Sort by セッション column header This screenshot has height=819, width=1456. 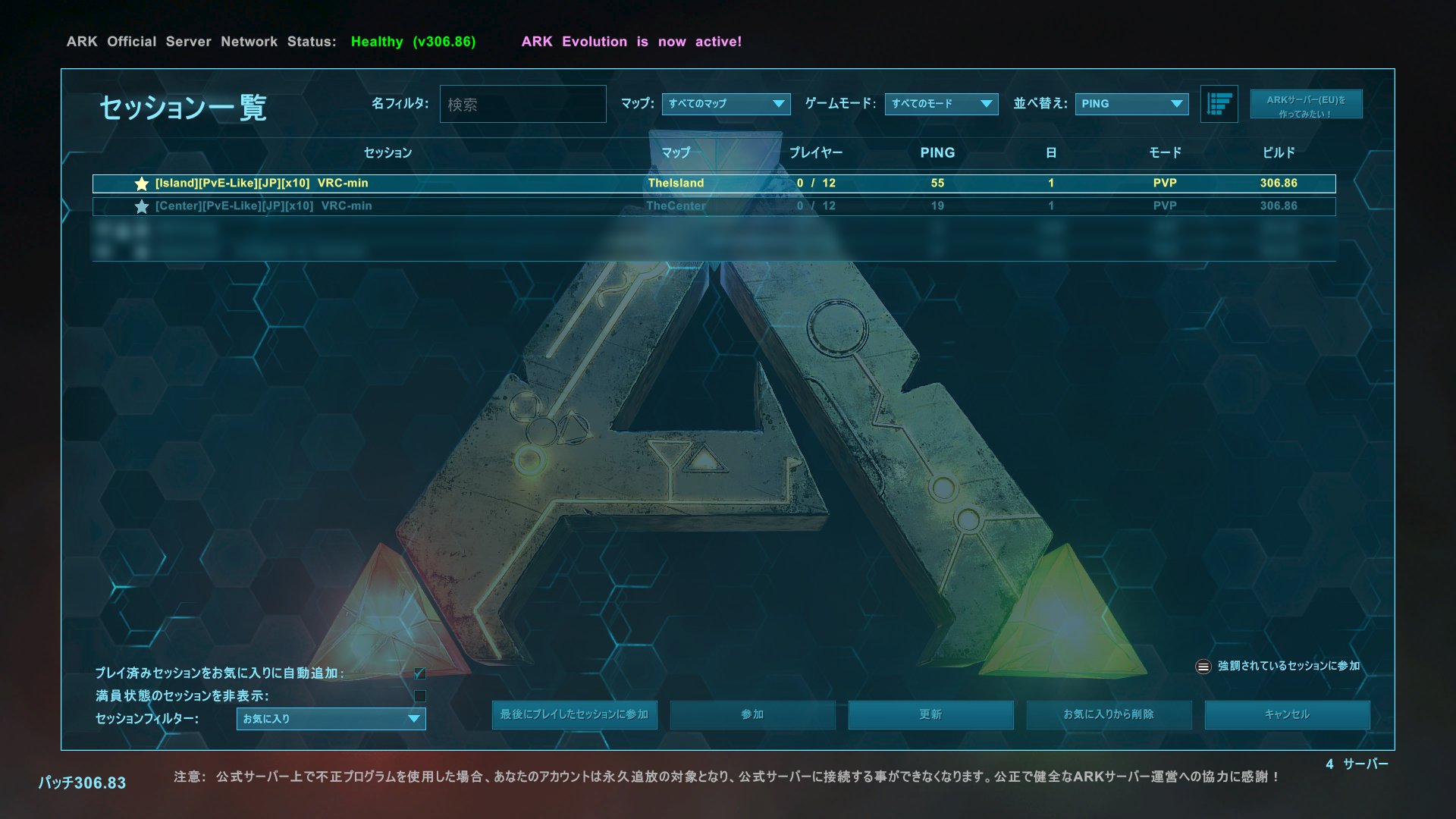pyautogui.click(x=388, y=153)
